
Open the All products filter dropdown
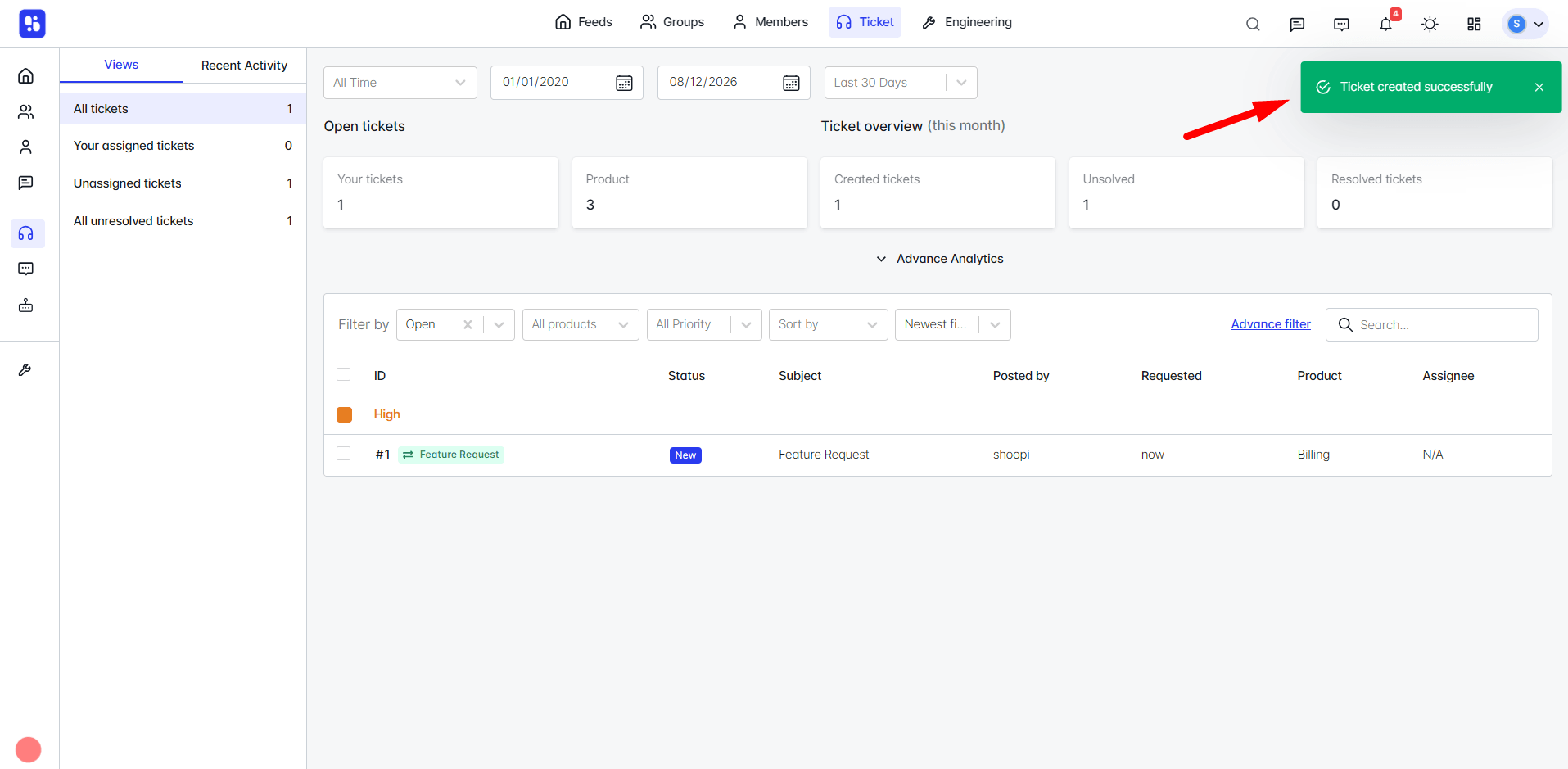click(x=581, y=324)
